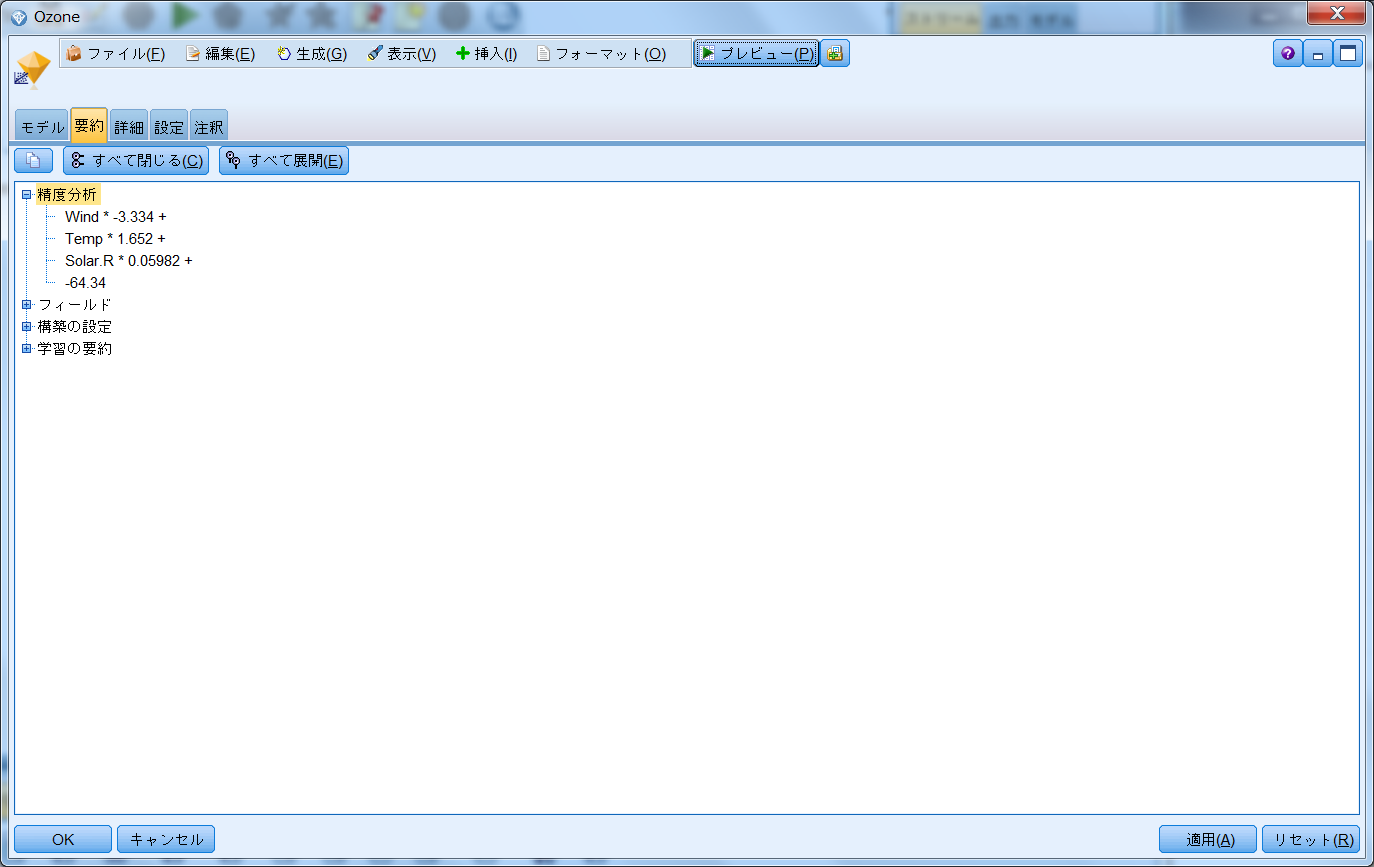Screen dimensions: 1374x867
Task: Select the 'Wind * -3.334 +' row
Action: [115, 217]
